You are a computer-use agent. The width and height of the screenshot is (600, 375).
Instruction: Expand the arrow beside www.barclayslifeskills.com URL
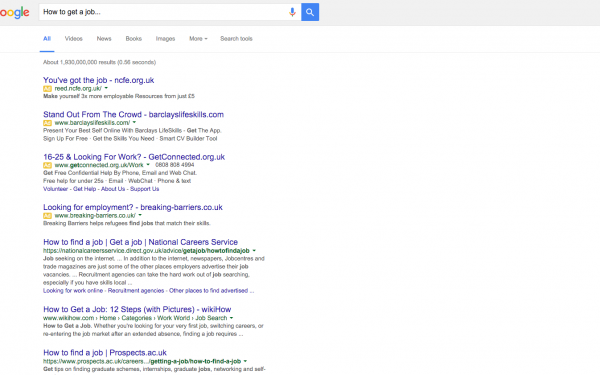(x=134, y=122)
